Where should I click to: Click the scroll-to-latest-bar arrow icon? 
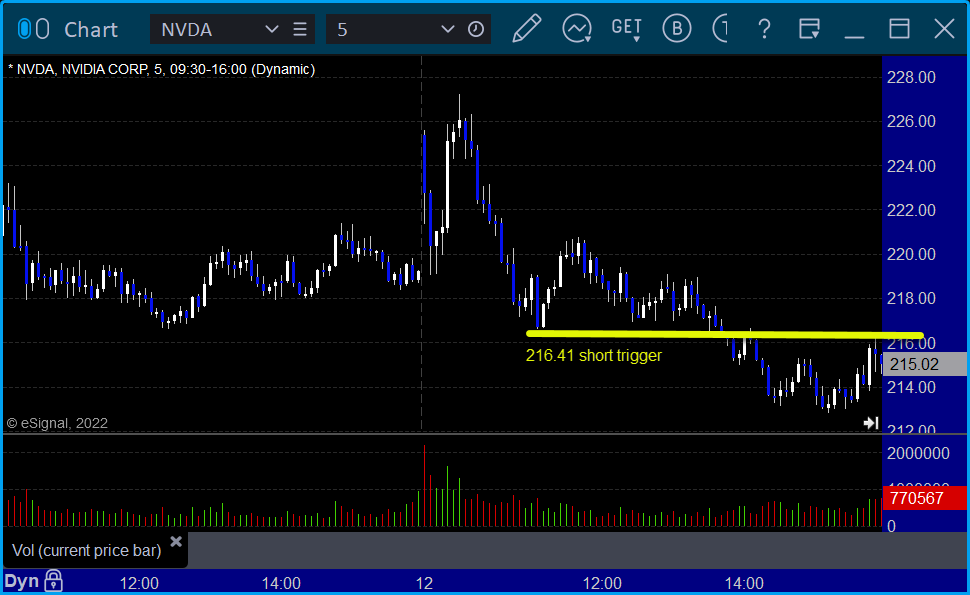[x=871, y=423]
